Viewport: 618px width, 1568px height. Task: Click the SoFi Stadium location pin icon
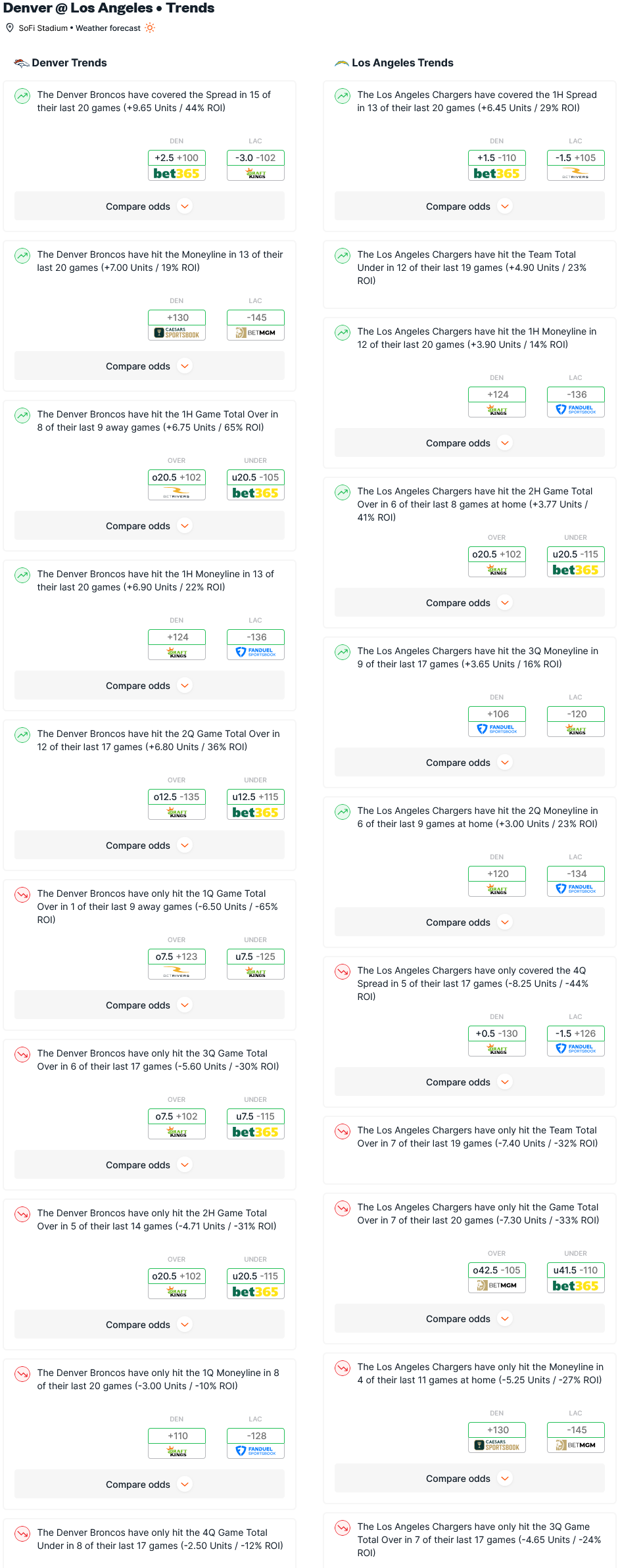pos(10,28)
